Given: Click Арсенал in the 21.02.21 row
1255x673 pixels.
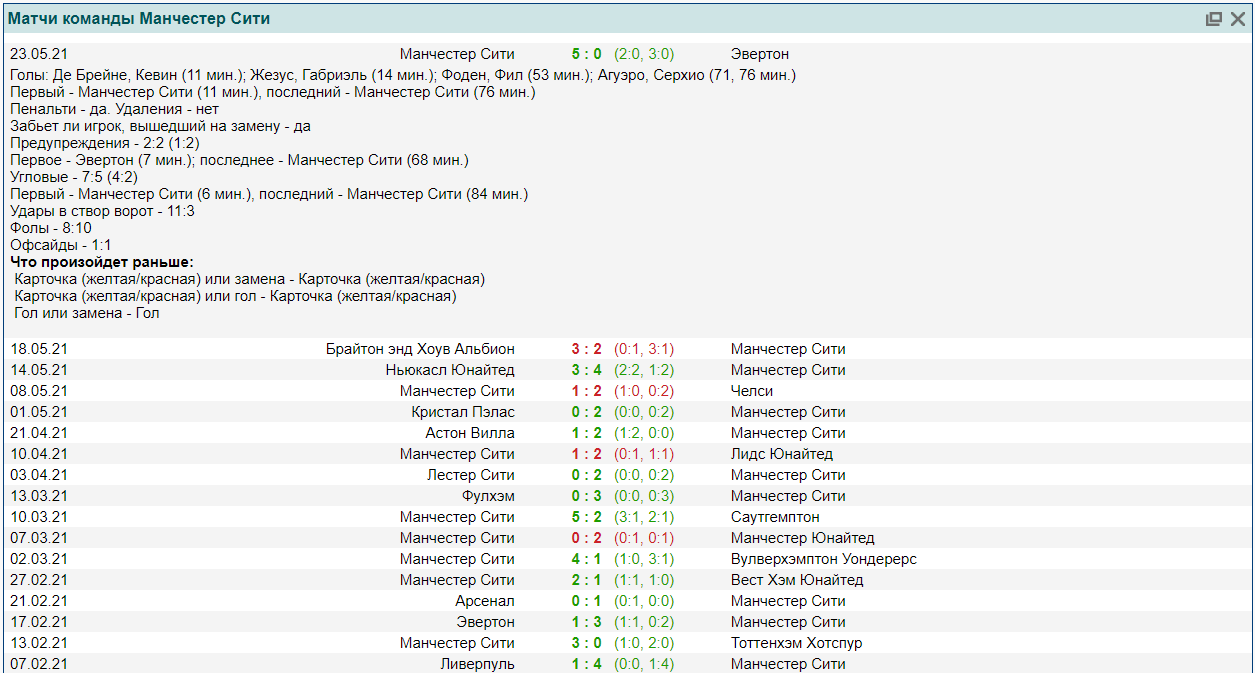Looking at the screenshot, I should pyautogui.click(x=485, y=601).
